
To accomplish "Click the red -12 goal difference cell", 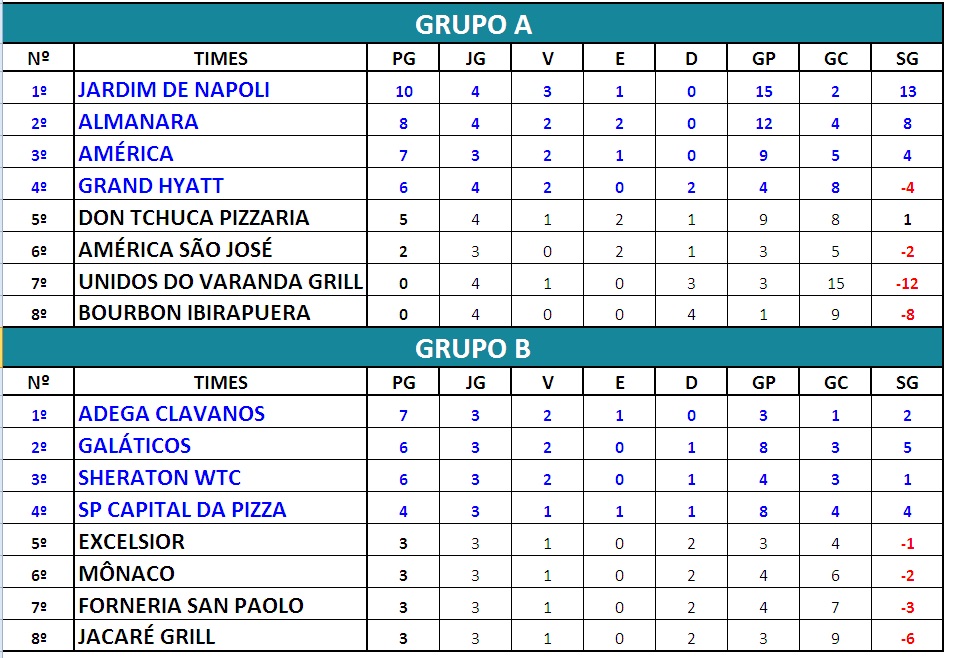I will 907,283.
